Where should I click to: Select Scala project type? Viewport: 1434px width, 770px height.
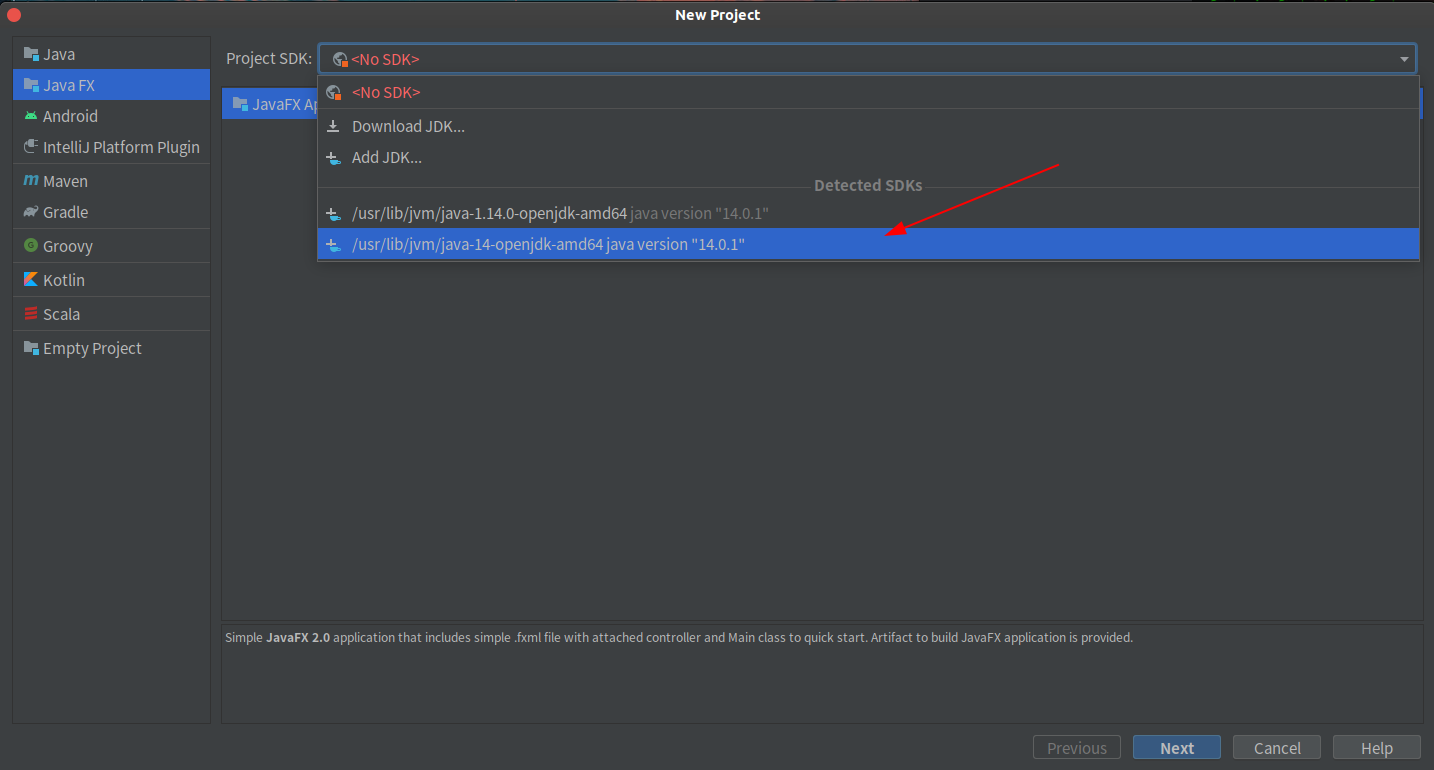(x=111, y=314)
